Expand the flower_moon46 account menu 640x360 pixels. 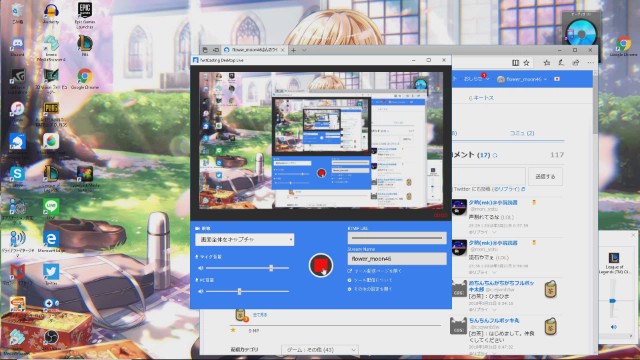[x=523, y=79]
